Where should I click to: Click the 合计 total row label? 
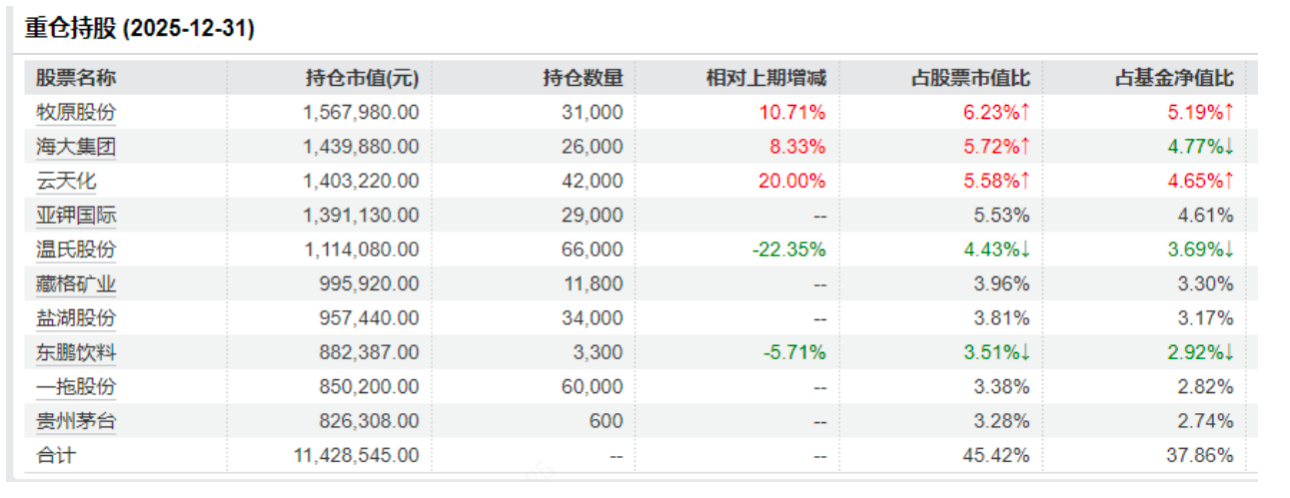tap(56, 455)
